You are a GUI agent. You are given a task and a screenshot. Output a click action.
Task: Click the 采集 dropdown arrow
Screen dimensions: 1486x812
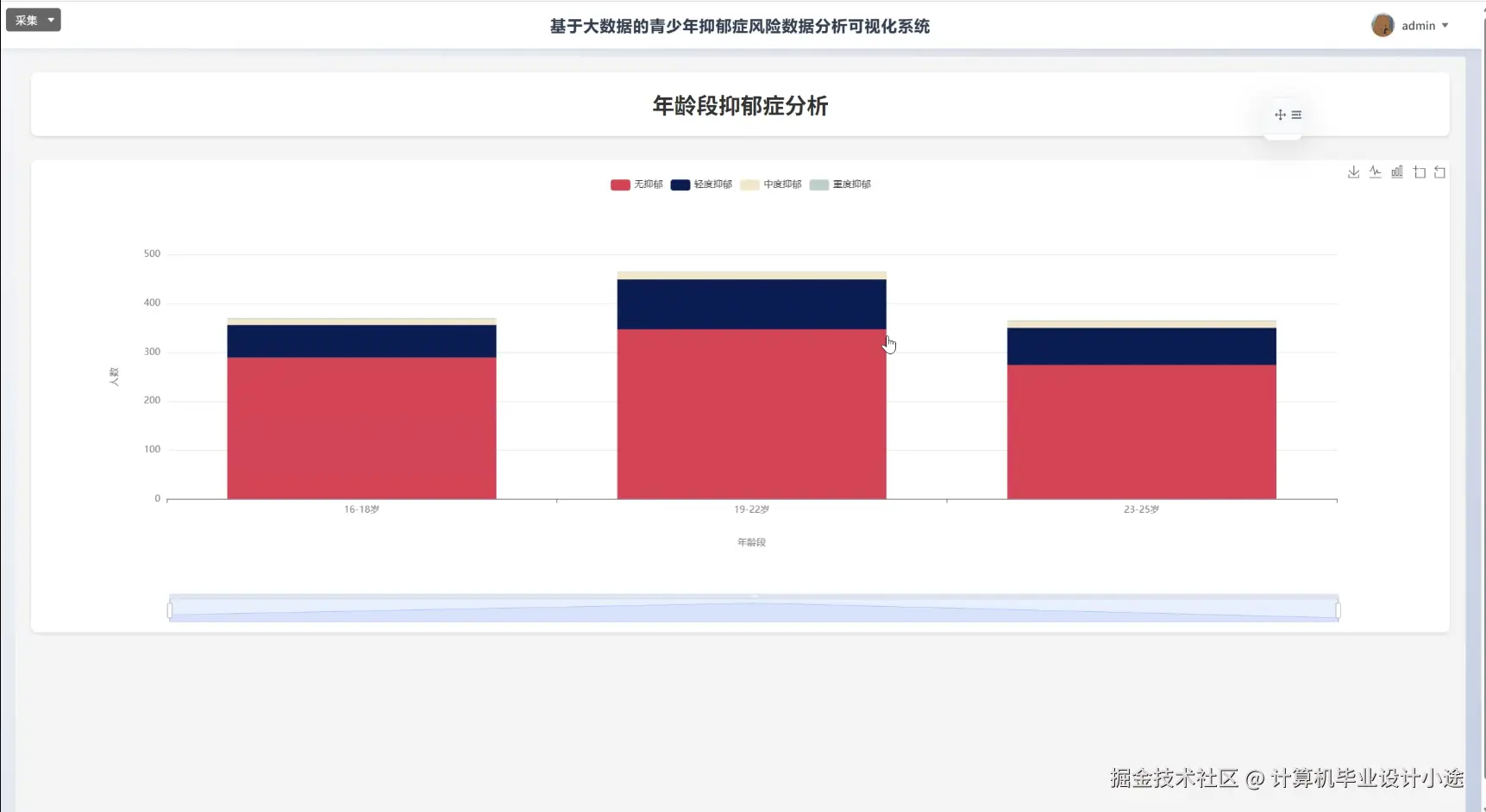(49, 19)
